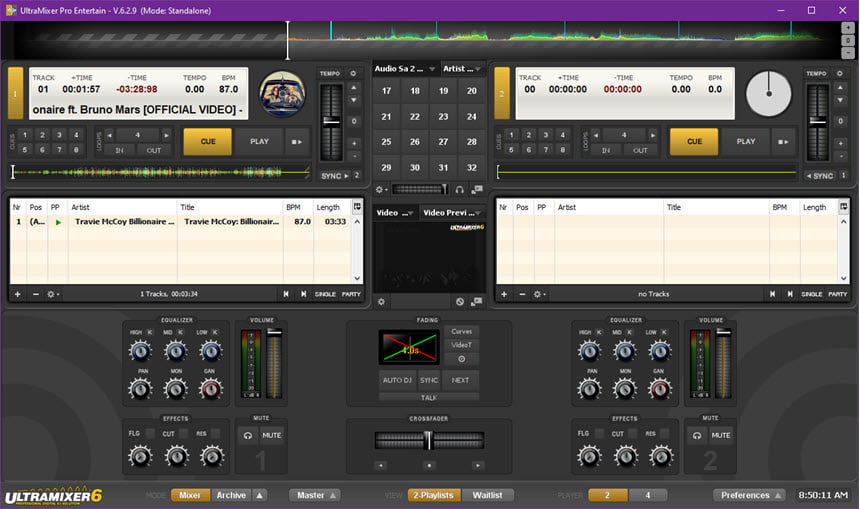Click the video disable (no-entry) icon
The width and height of the screenshot is (860, 509).
coord(460,302)
